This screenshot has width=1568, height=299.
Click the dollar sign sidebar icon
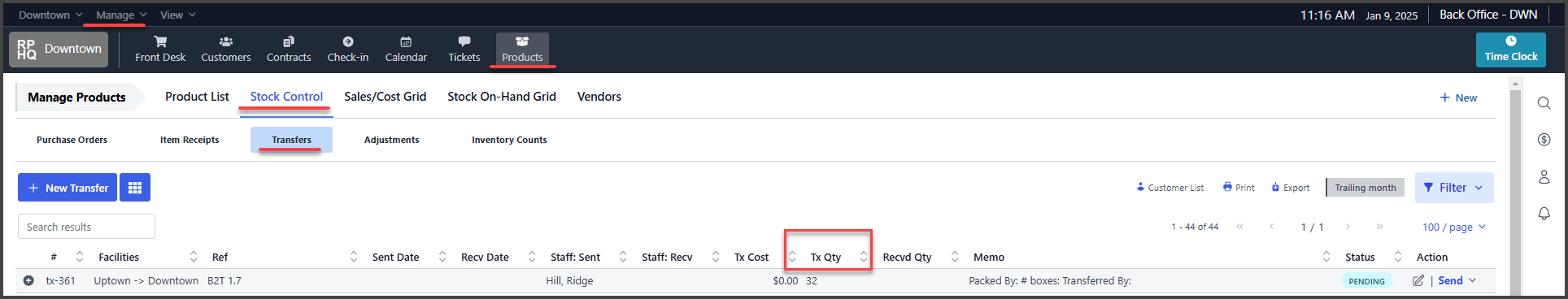pyautogui.click(x=1544, y=140)
